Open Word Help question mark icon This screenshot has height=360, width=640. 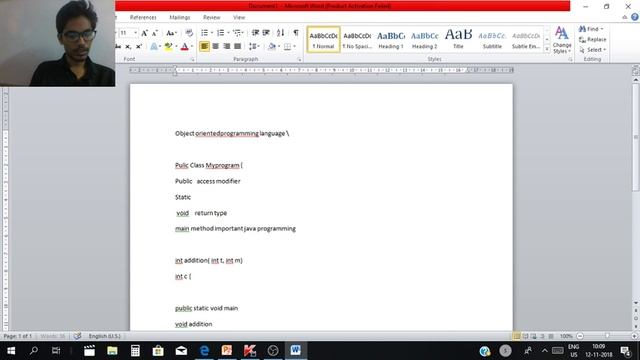[x=635, y=17]
